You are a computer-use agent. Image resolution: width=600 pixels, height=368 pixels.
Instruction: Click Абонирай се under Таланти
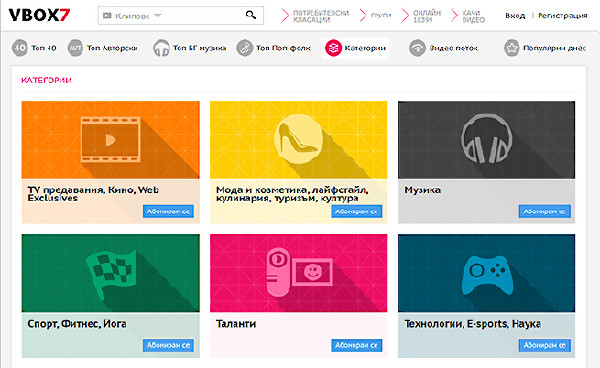click(x=356, y=345)
